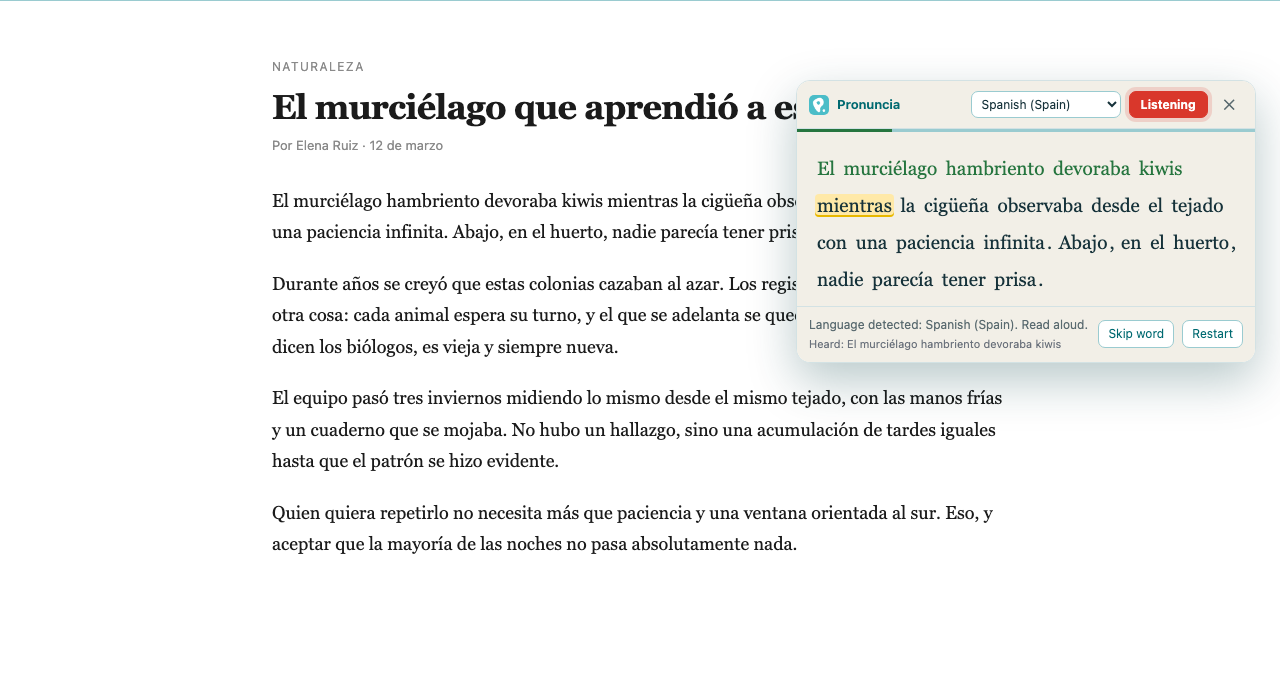Click the green word "hambriento" in panel
The height and width of the screenshot is (690, 1280).
(995, 169)
